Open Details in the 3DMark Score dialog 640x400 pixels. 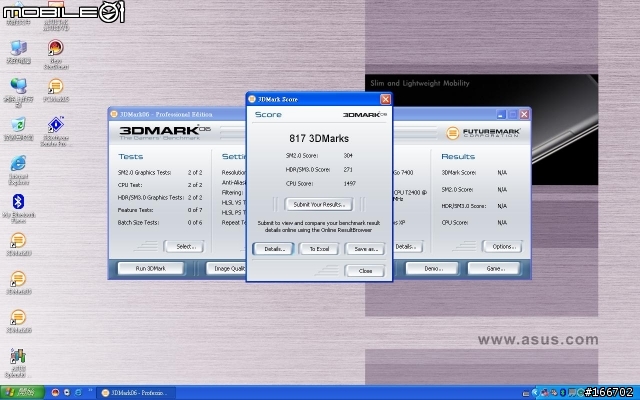coord(273,249)
